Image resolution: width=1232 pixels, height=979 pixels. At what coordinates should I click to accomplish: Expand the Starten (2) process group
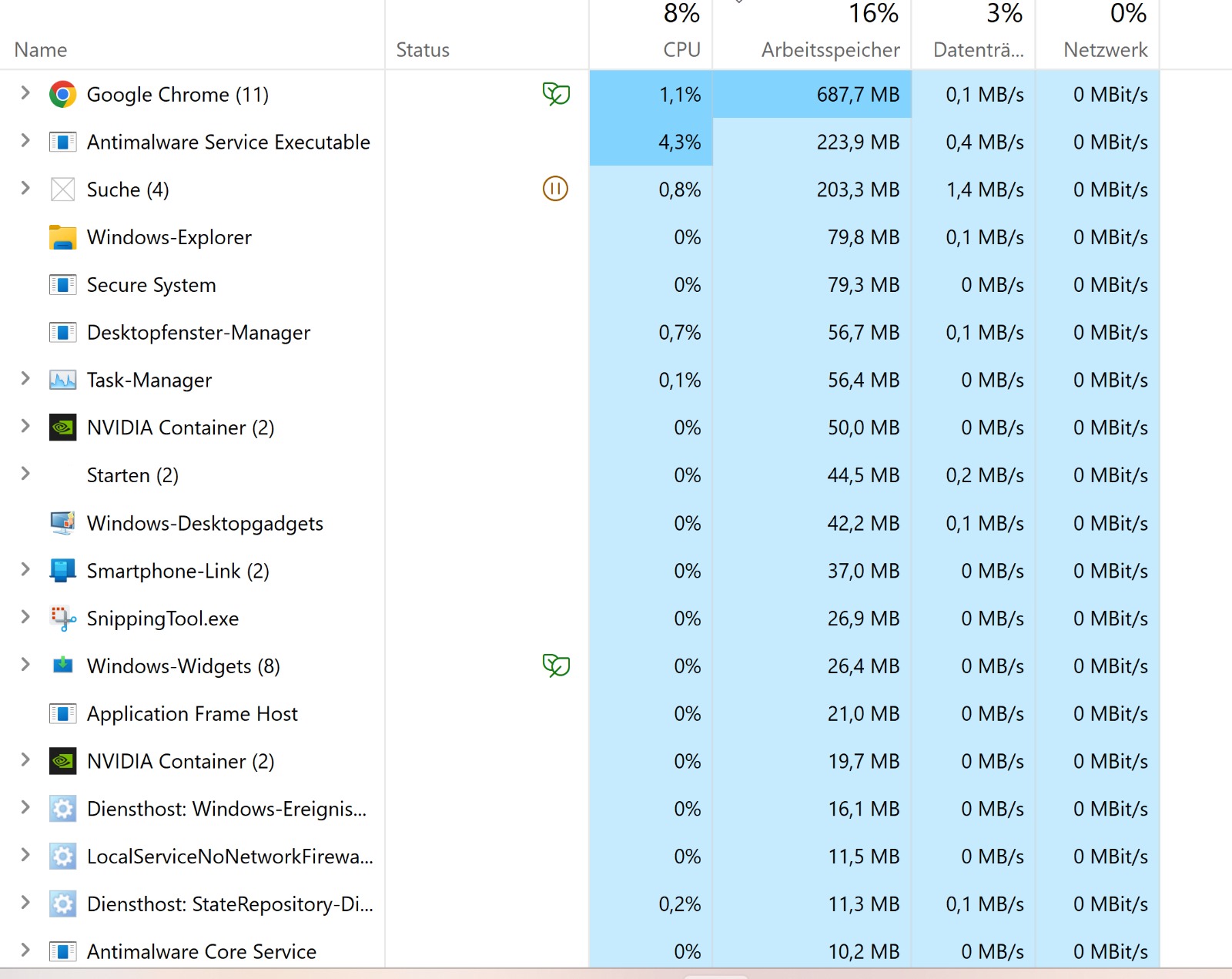pyautogui.click(x=25, y=474)
